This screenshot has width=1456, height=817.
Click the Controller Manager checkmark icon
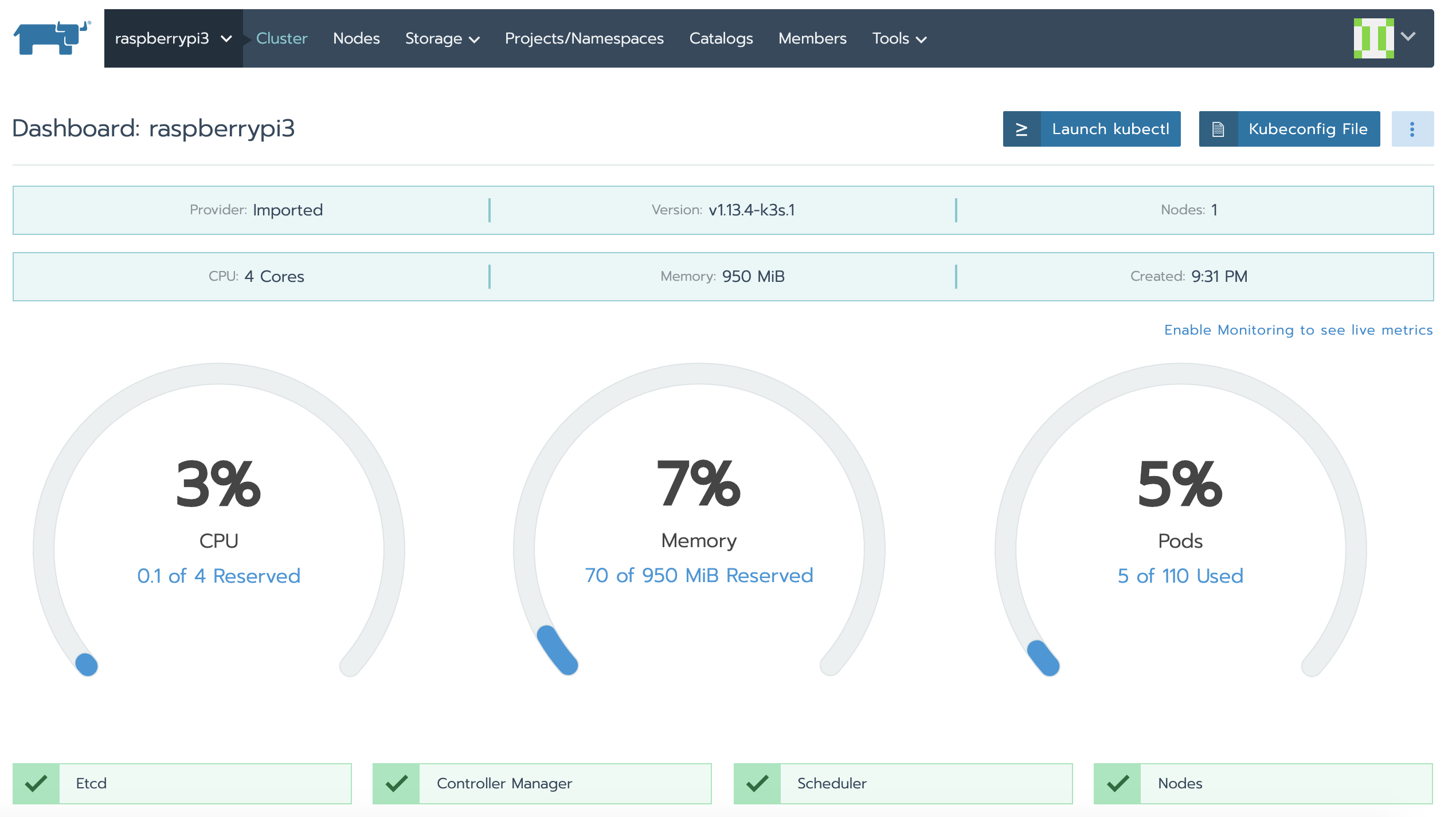pos(396,783)
